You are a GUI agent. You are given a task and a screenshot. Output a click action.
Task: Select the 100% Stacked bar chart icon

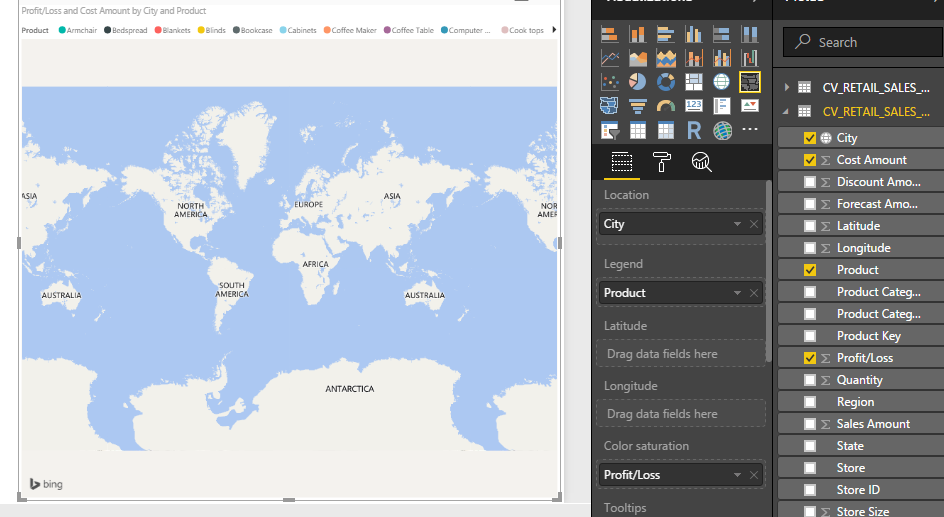point(721,35)
